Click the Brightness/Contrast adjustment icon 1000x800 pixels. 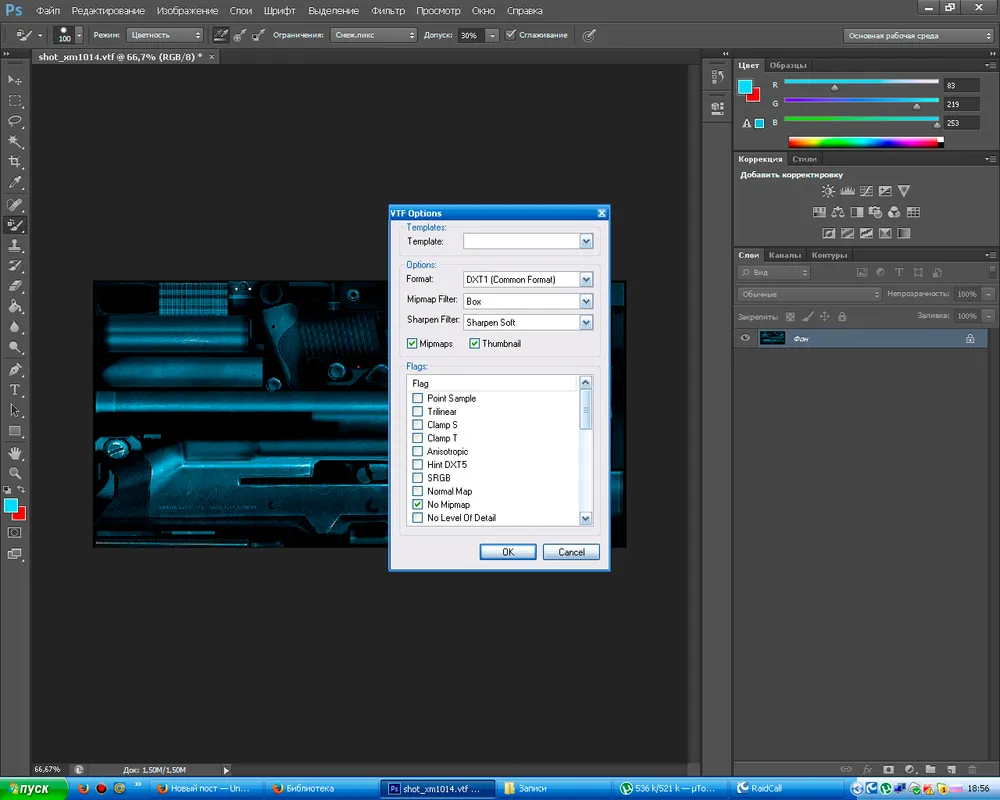[828, 190]
